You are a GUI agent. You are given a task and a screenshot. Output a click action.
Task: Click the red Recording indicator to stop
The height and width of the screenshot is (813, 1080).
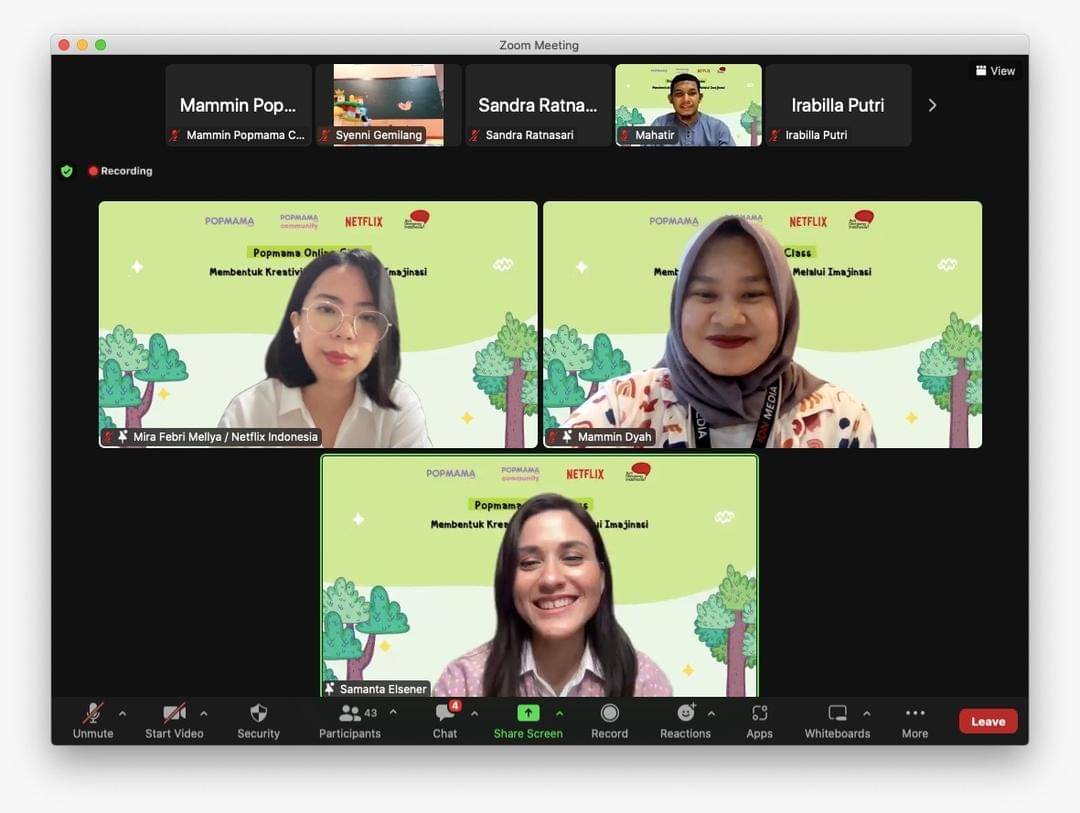(x=120, y=171)
